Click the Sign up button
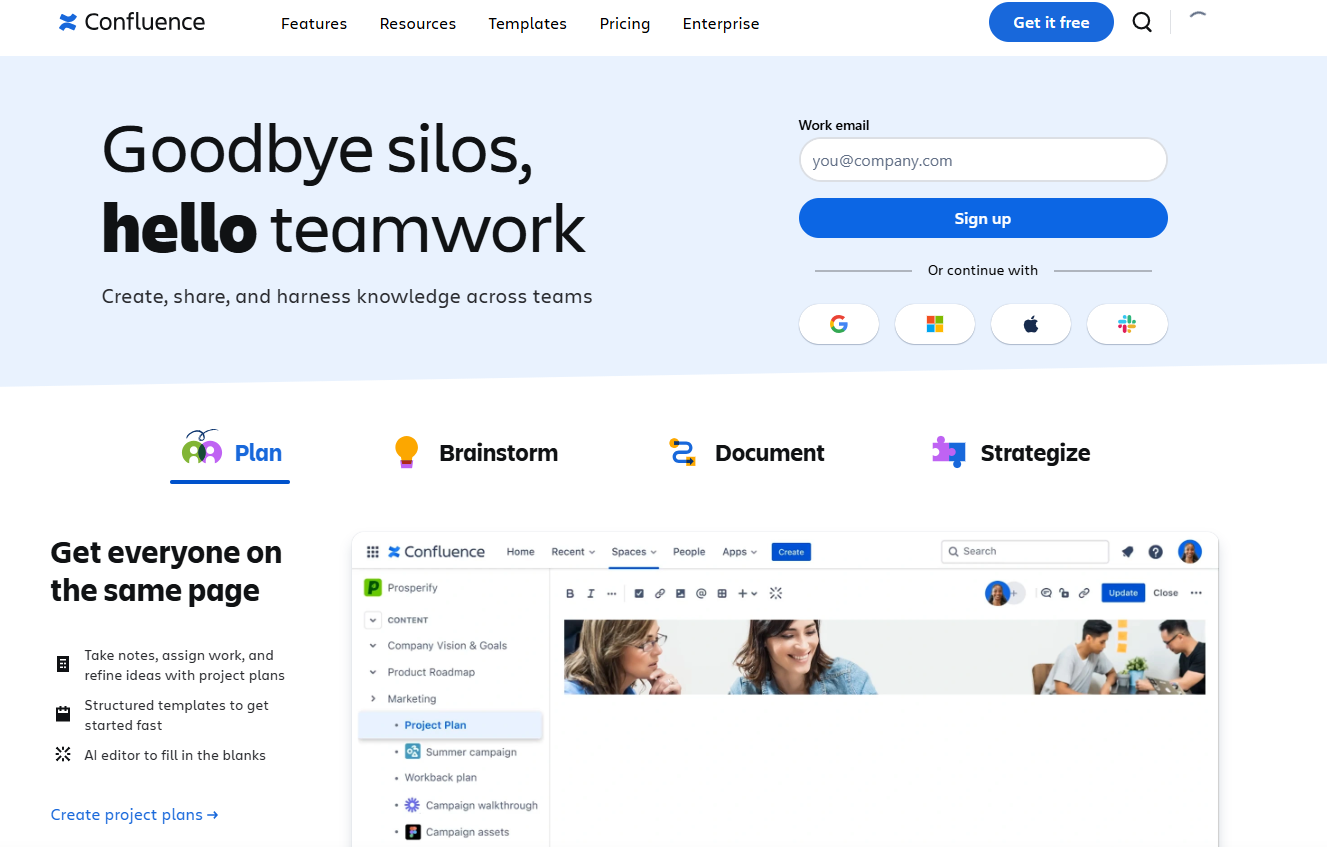Image resolution: width=1327 pixels, height=847 pixels. [x=983, y=218]
